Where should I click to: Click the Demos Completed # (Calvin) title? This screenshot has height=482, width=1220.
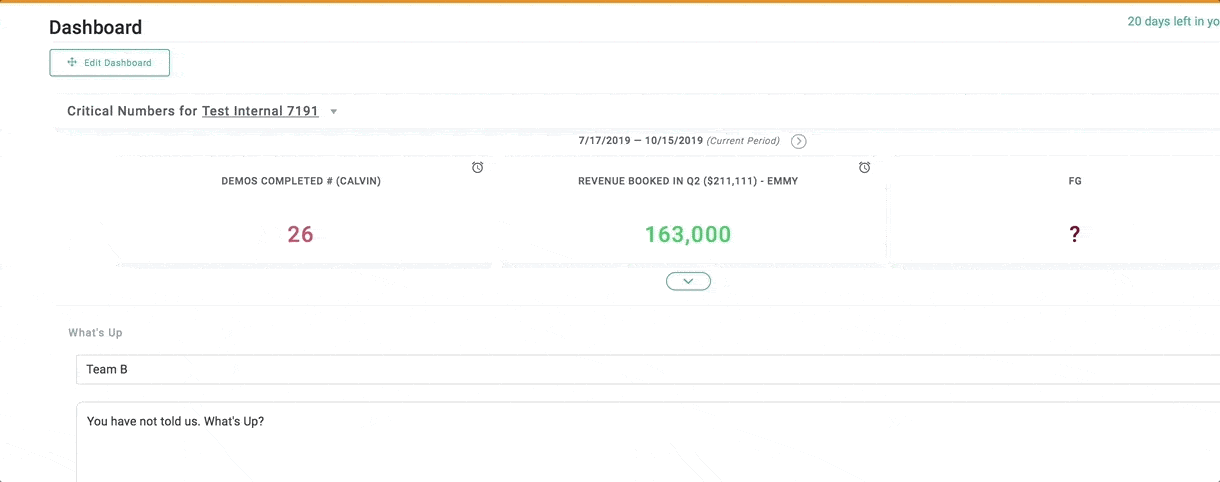[x=301, y=182]
